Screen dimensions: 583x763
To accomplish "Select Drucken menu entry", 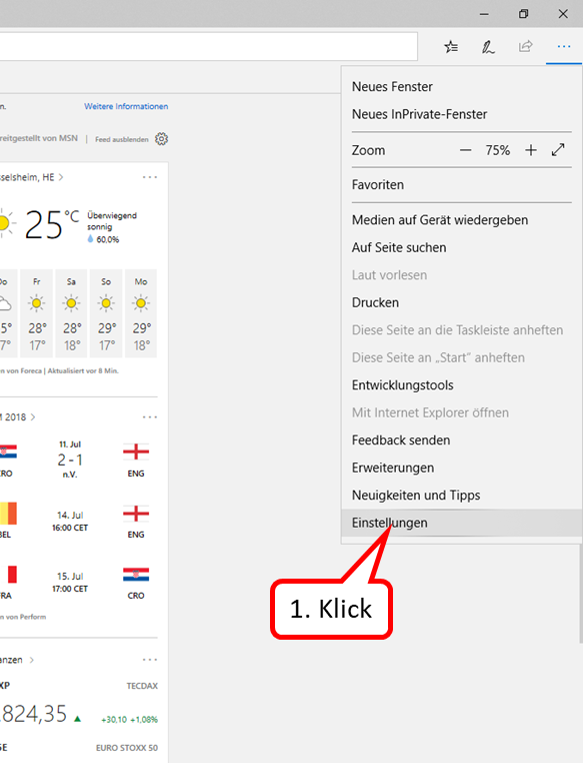I will click(x=461, y=303).
